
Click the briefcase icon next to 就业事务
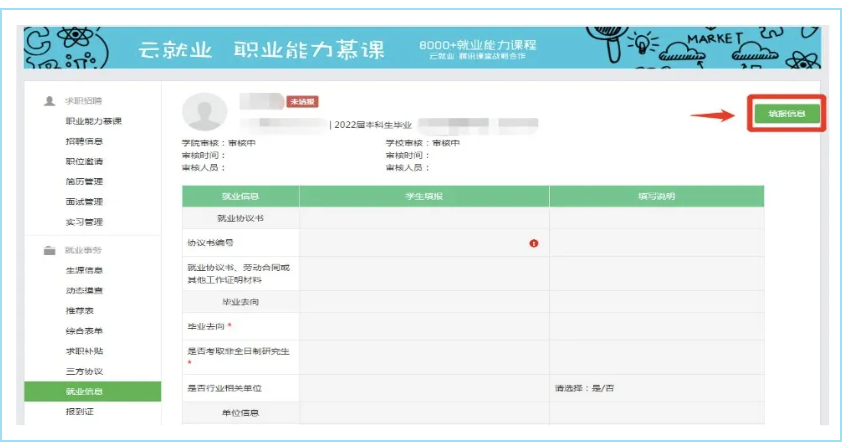coord(49,250)
